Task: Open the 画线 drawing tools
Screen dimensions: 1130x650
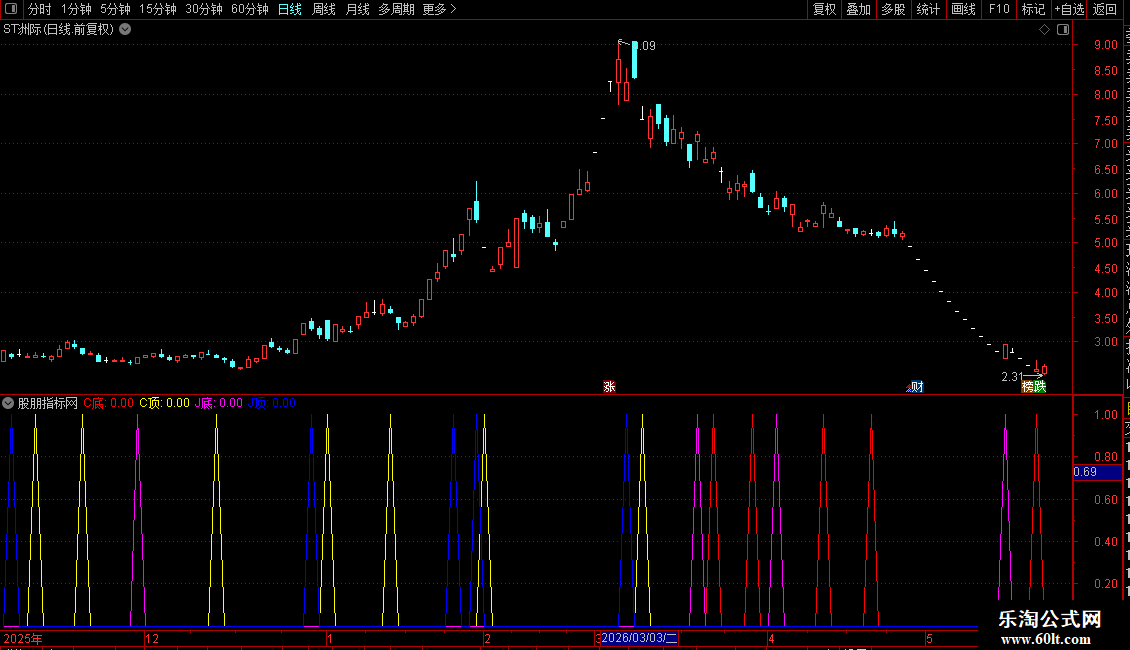Action: 964,9
